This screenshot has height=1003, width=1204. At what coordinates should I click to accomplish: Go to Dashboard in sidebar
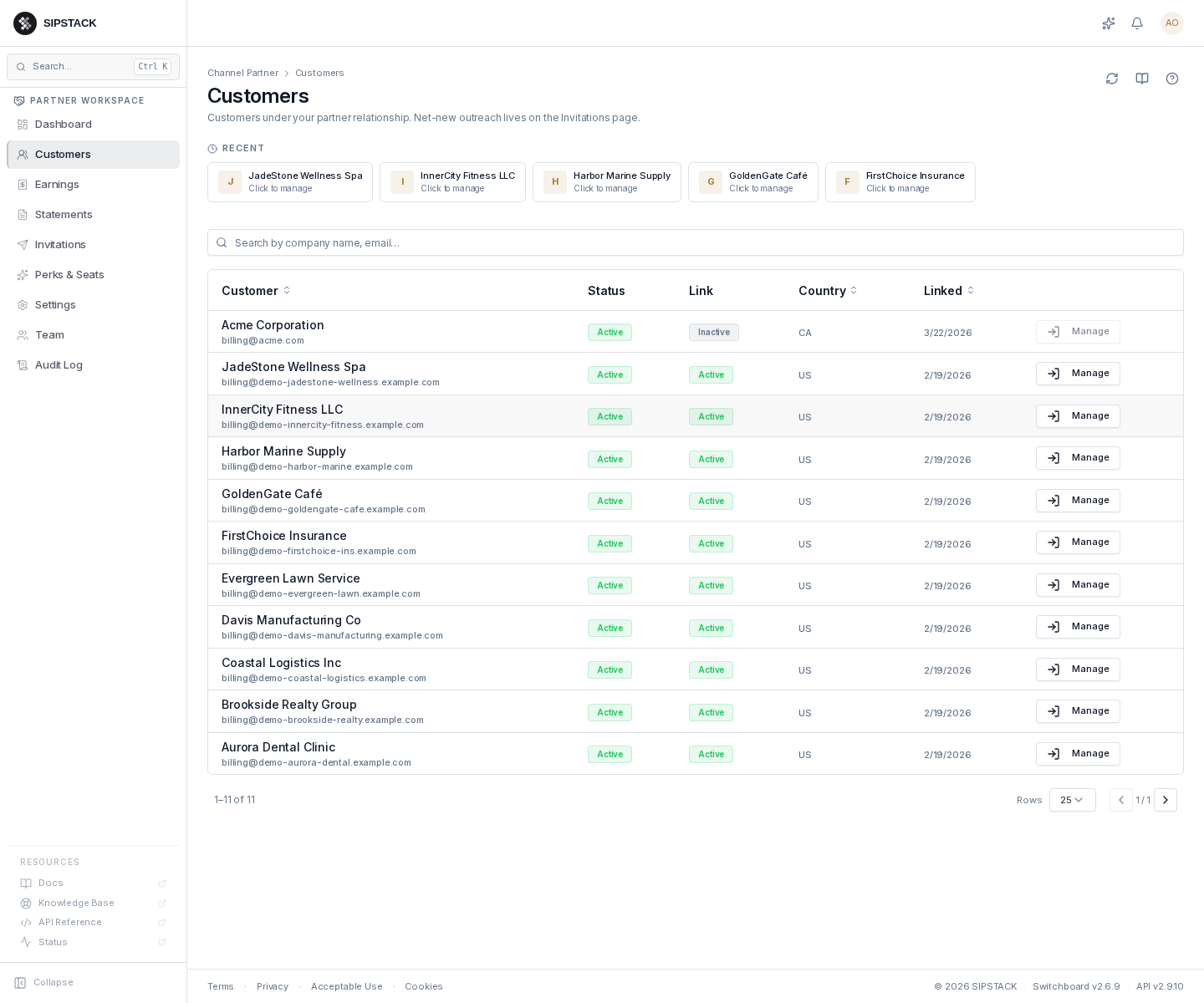93,125
